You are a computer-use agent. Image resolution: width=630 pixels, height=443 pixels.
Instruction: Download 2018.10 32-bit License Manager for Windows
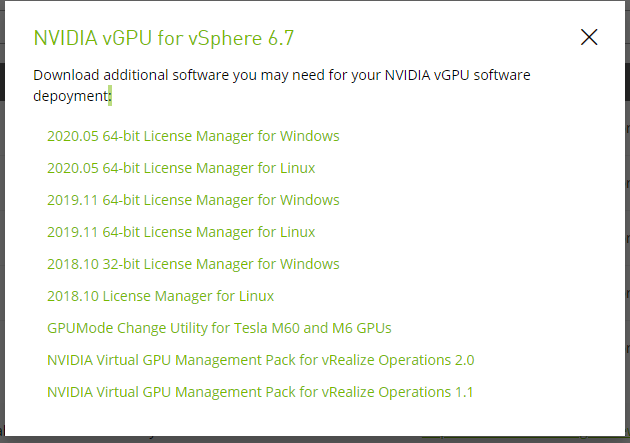193,264
